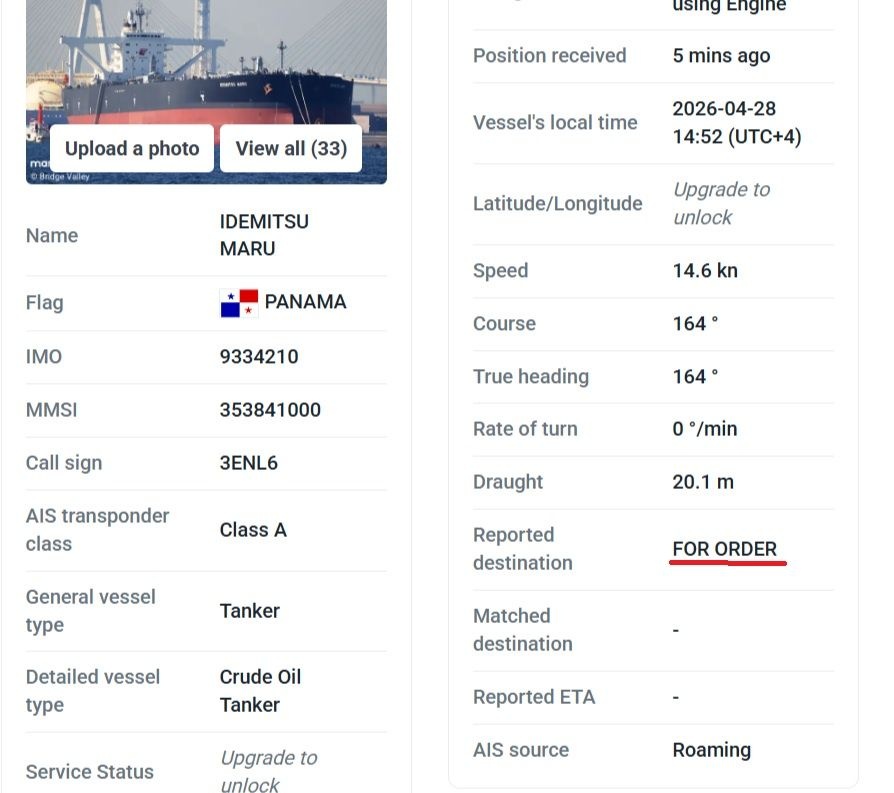Click the Class A transponder value
Image resolution: width=894 pixels, height=793 pixels.
[253, 530]
